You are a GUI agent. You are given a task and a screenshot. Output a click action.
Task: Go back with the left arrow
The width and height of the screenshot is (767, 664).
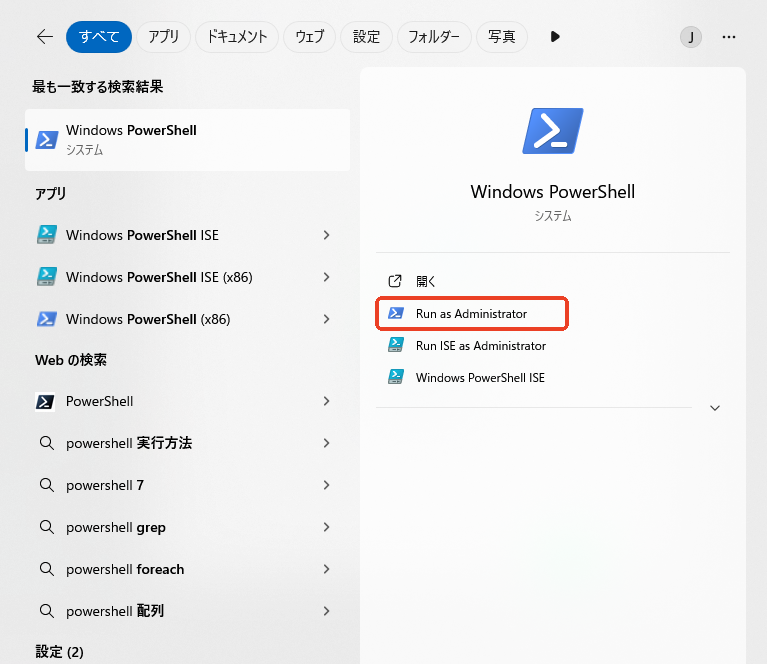click(x=45, y=37)
